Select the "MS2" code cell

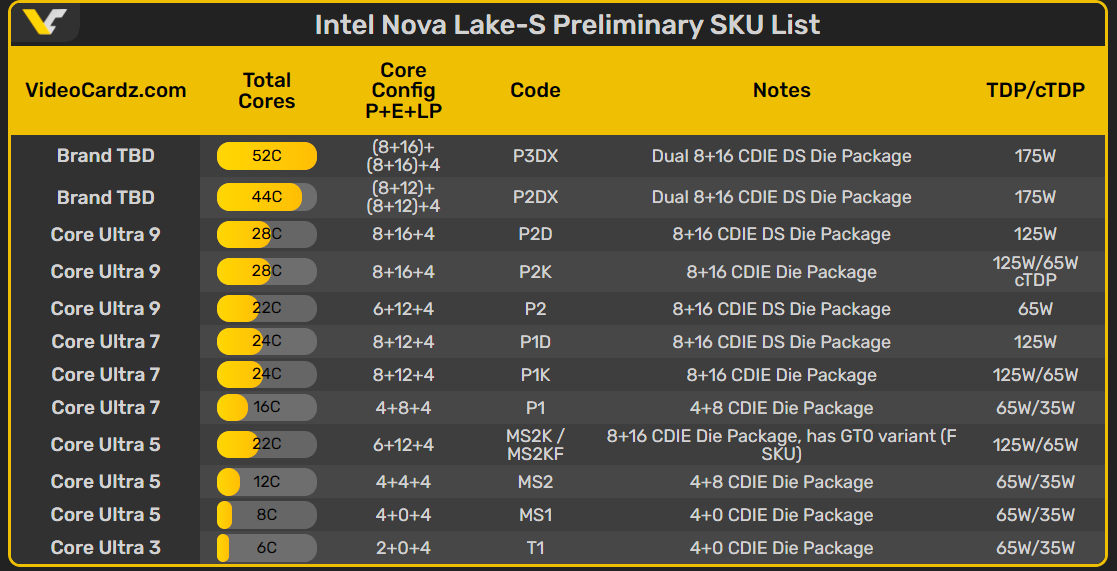pyautogui.click(x=535, y=482)
